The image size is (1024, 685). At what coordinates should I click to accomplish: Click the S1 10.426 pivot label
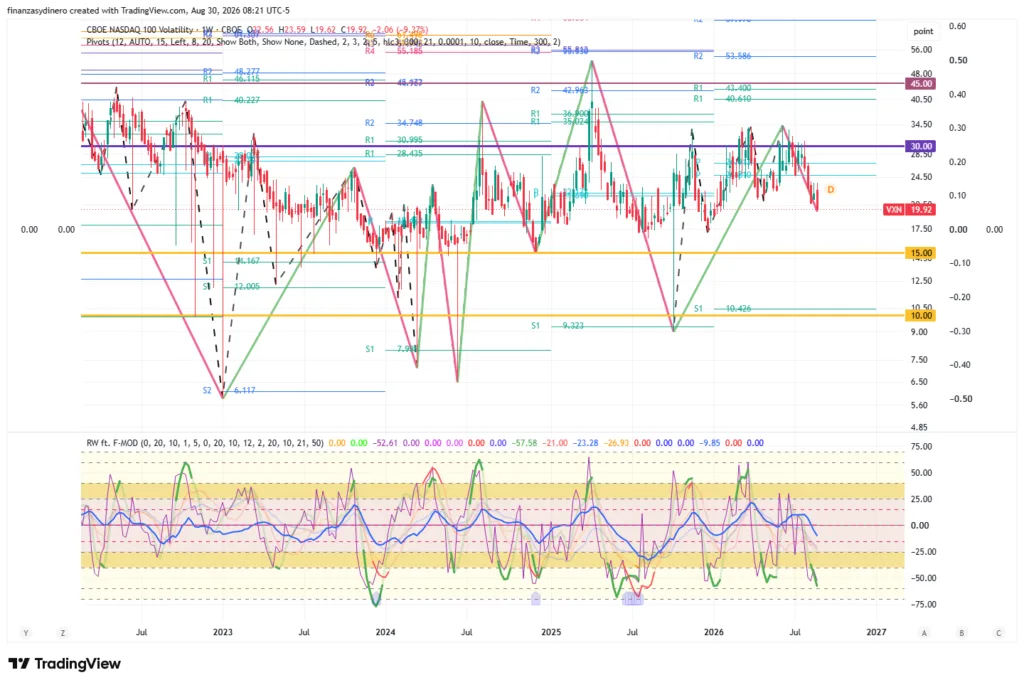coord(722,308)
